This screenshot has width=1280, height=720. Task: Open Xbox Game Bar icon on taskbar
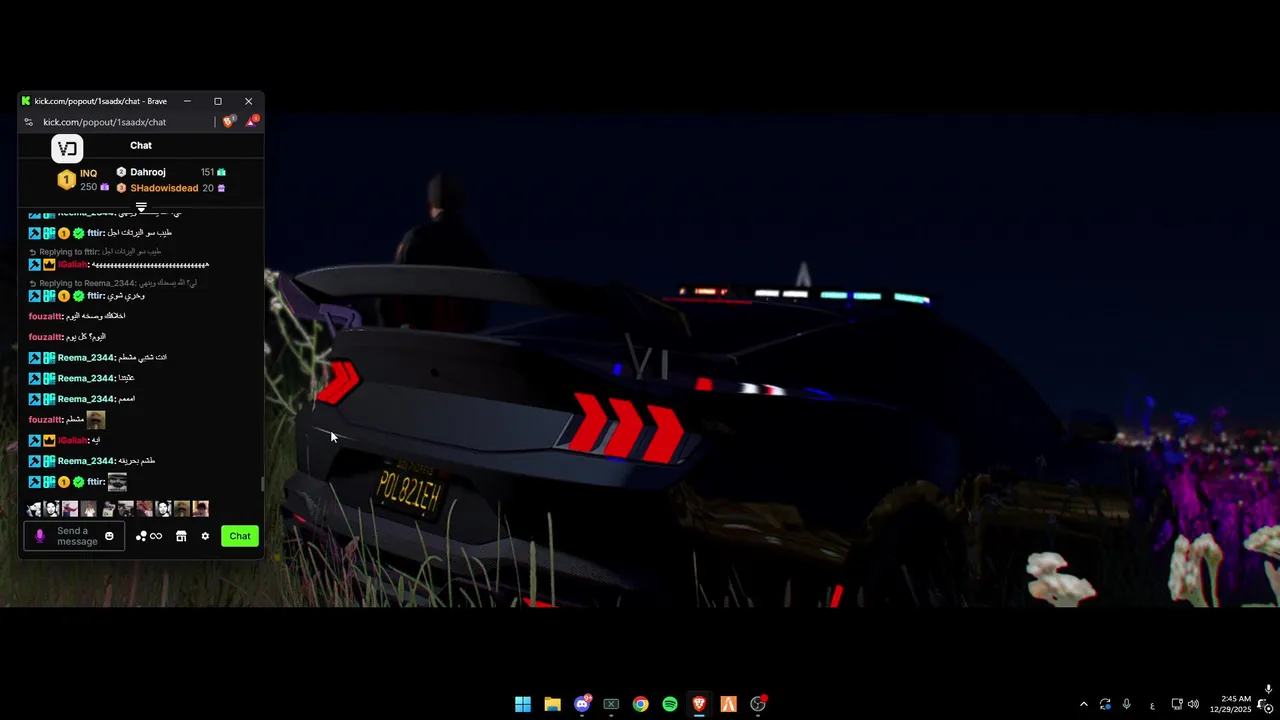pyautogui.click(x=611, y=704)
